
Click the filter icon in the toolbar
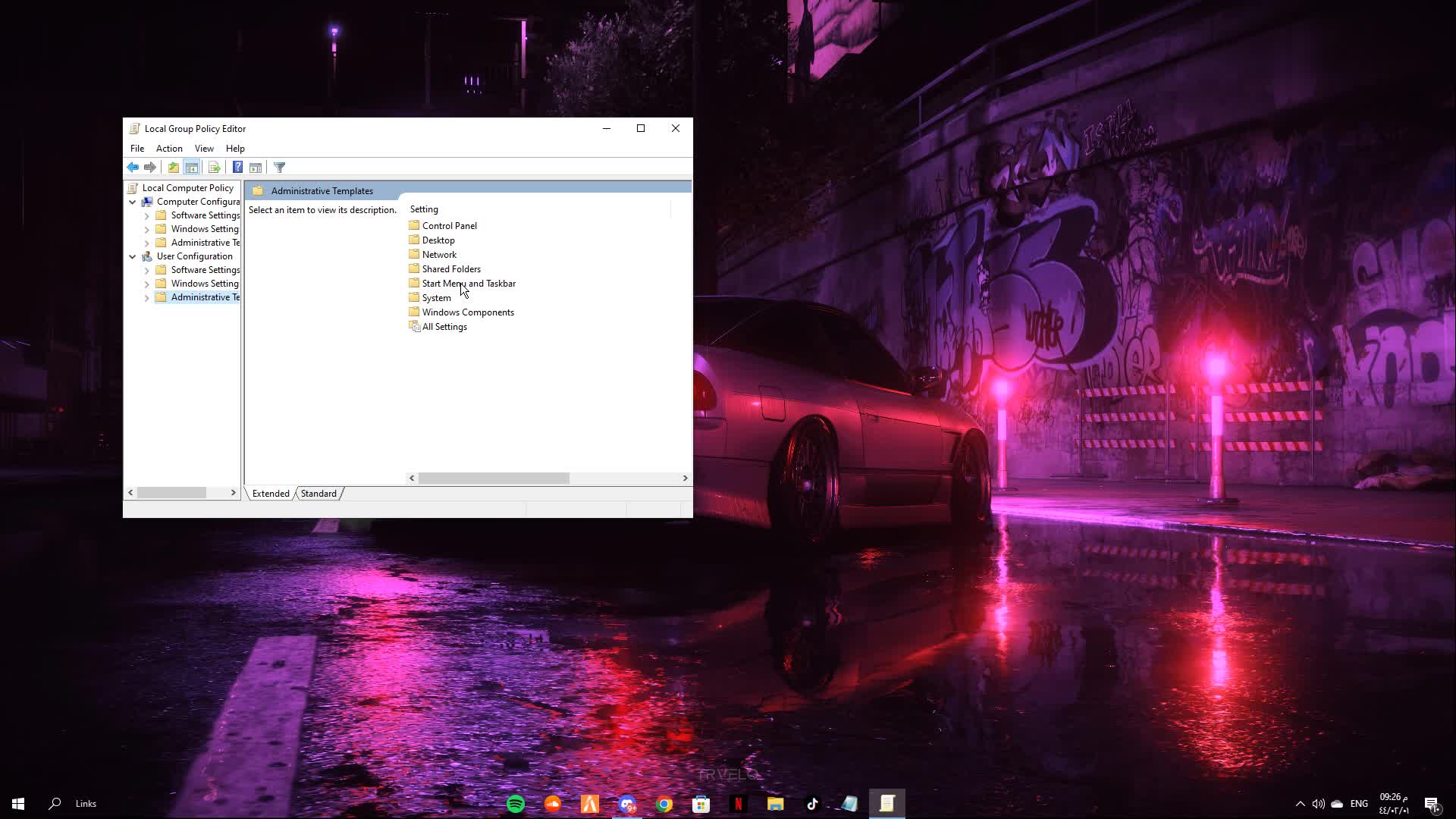[x=279, y=168]
